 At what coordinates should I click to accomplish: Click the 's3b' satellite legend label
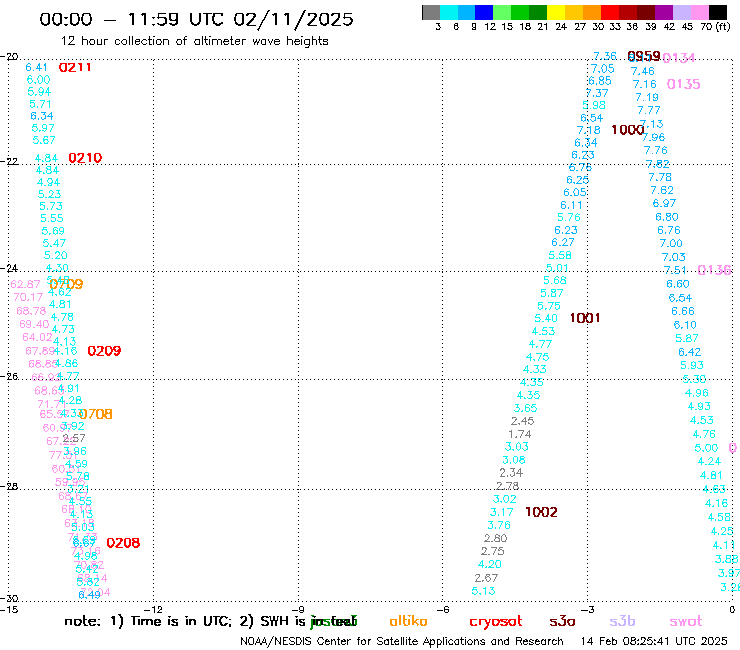[x=622, y=621]
